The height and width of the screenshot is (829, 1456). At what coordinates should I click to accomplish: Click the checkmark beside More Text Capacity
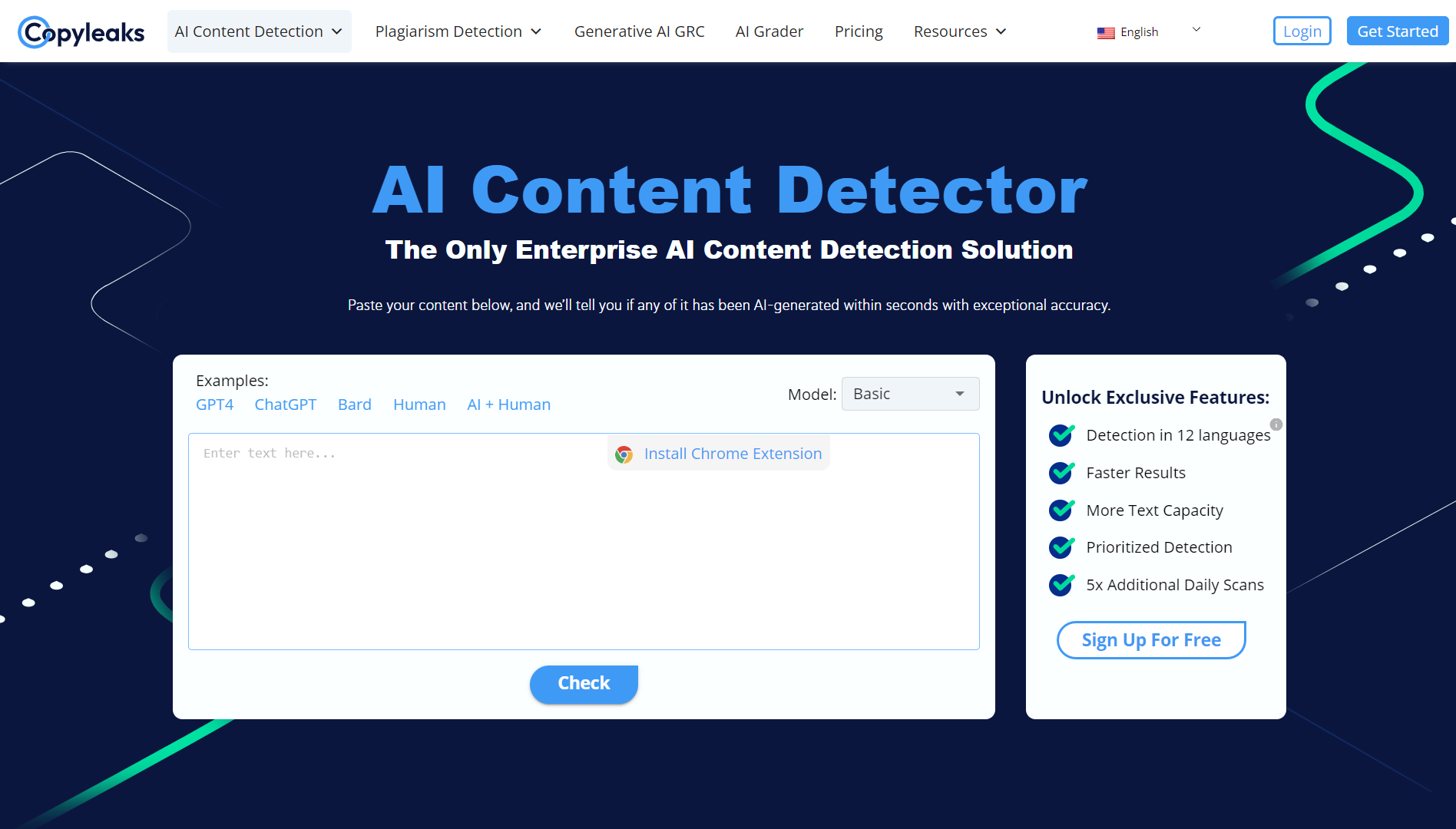click(1062, 510)
